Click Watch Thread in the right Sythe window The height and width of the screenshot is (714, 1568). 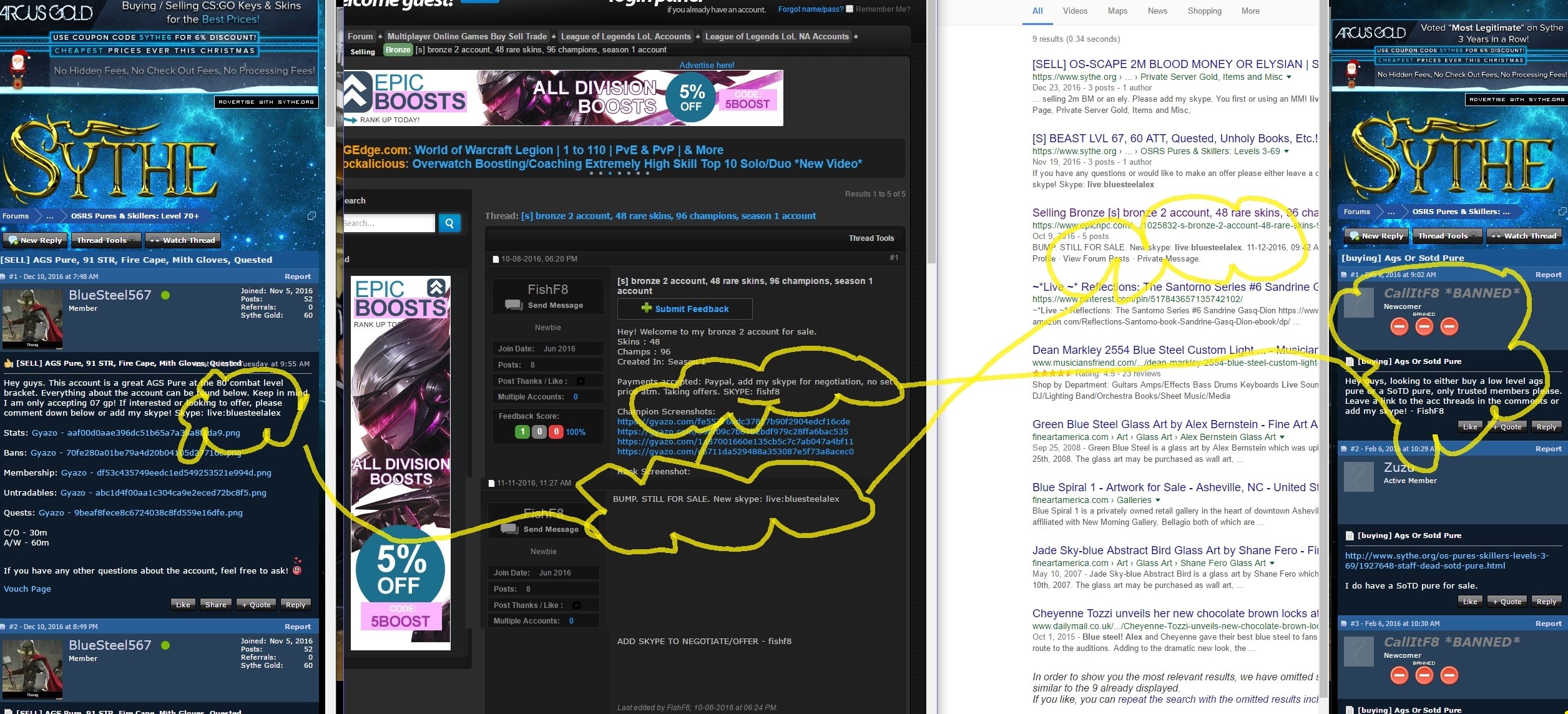pyautogui.click(x=1524, y=236)
